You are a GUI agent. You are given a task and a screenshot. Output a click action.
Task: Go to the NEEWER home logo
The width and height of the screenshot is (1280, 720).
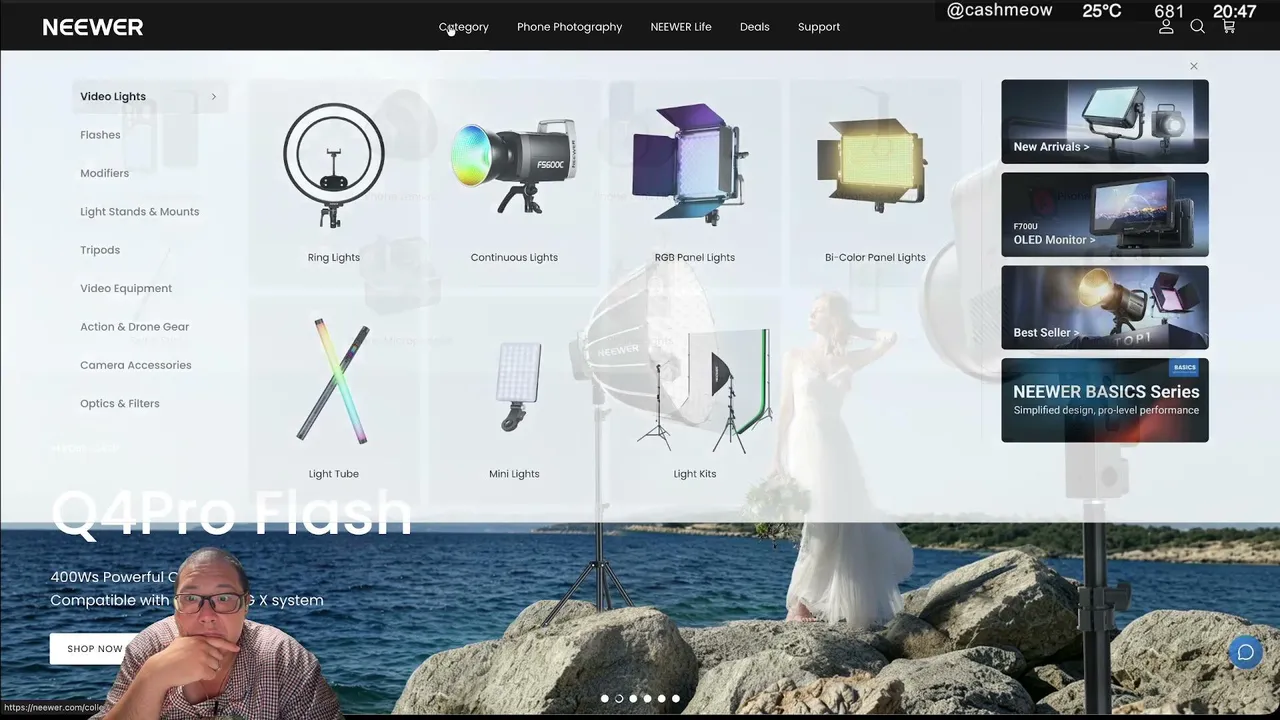point(93,27)
